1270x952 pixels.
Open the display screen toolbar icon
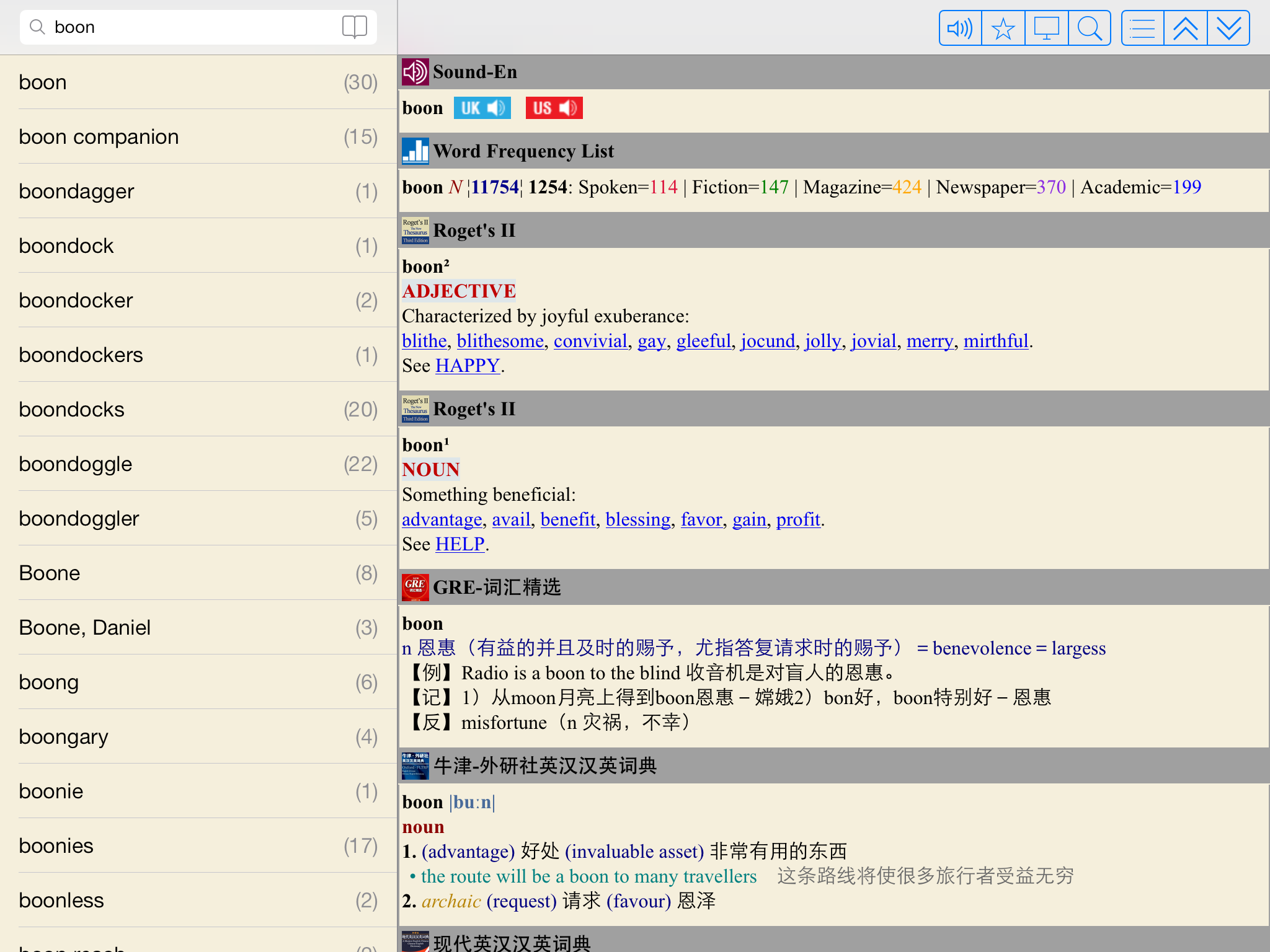(1047, 29)
